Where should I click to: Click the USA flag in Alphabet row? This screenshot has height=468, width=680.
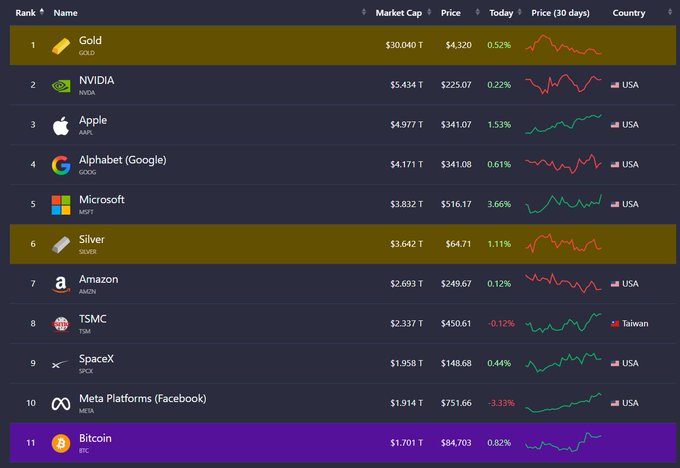(615, 164)
